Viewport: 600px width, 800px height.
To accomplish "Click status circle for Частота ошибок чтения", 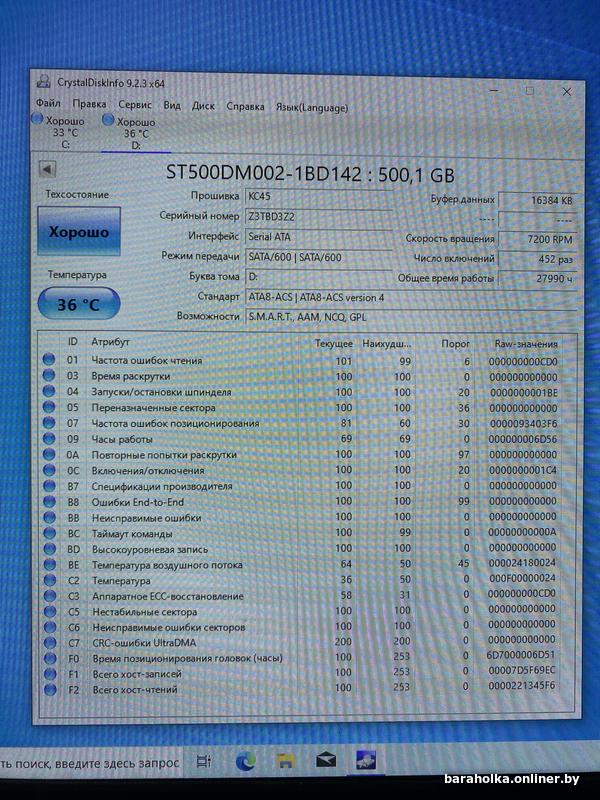I will [48, 360].
